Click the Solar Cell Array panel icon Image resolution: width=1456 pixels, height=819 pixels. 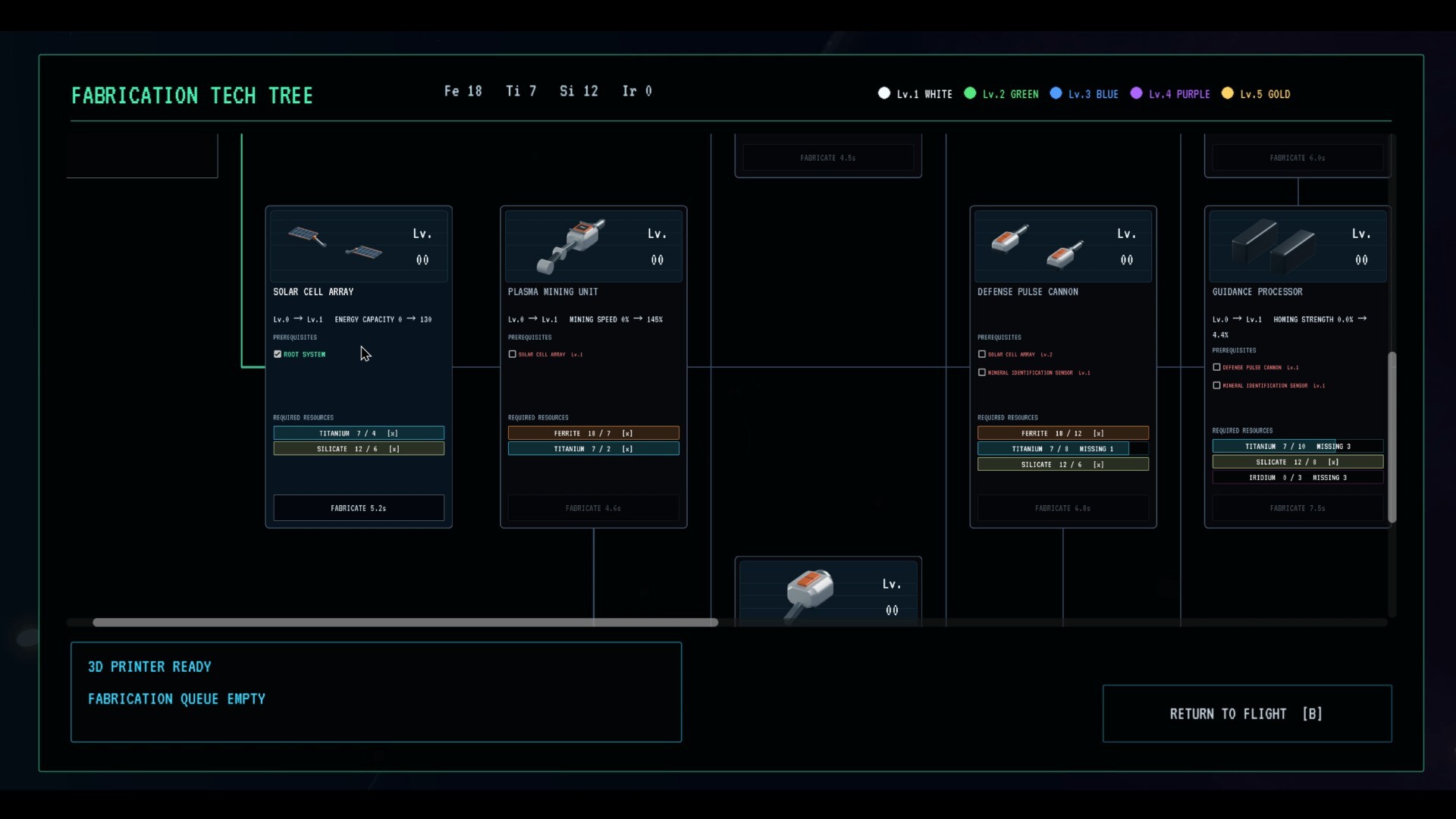[x=335, y=243]
